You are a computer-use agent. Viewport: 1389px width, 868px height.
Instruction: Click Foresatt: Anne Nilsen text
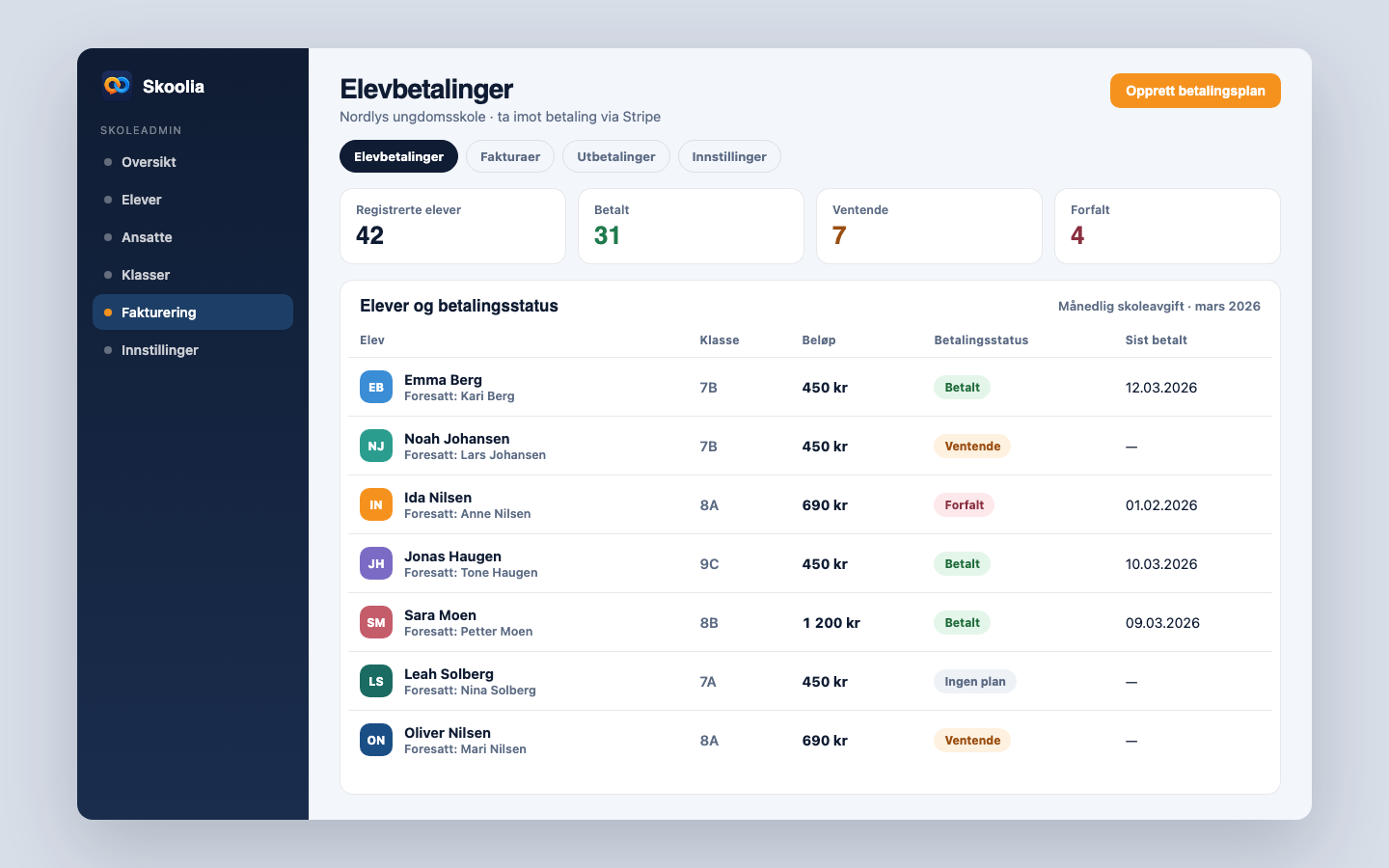468,513
